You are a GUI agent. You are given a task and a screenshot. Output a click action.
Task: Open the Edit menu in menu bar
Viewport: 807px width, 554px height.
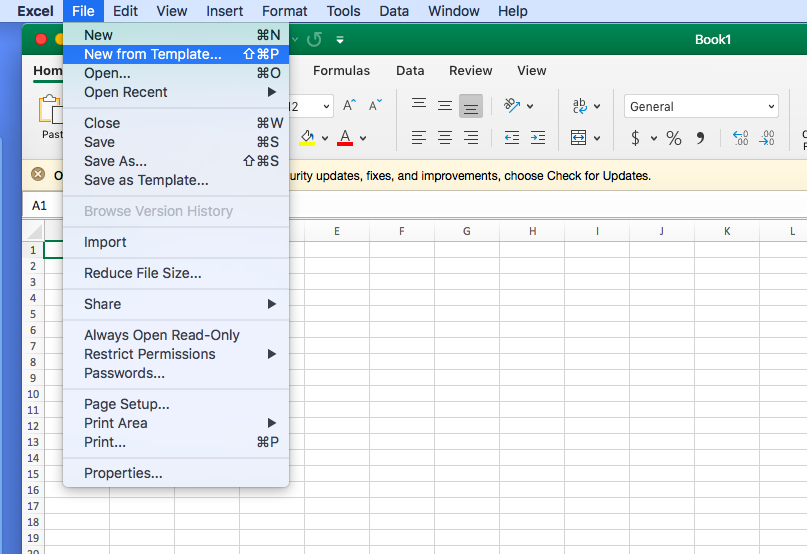[x=126, y=11]
